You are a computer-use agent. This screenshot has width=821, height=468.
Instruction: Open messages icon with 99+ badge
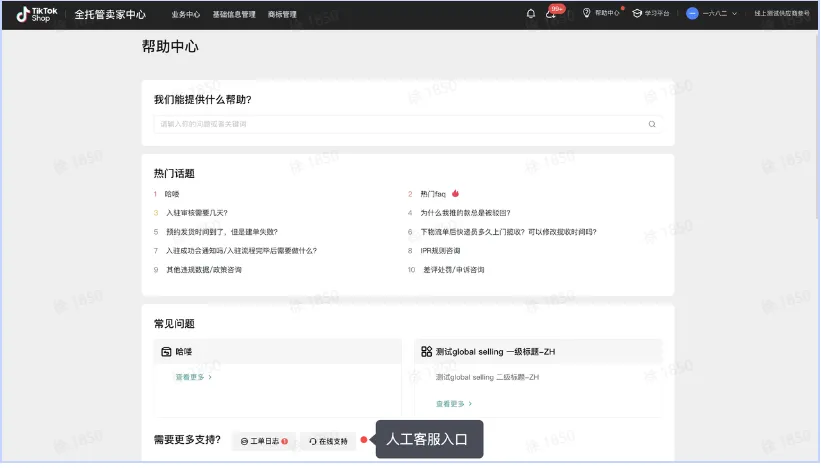[x=551, y=14]
